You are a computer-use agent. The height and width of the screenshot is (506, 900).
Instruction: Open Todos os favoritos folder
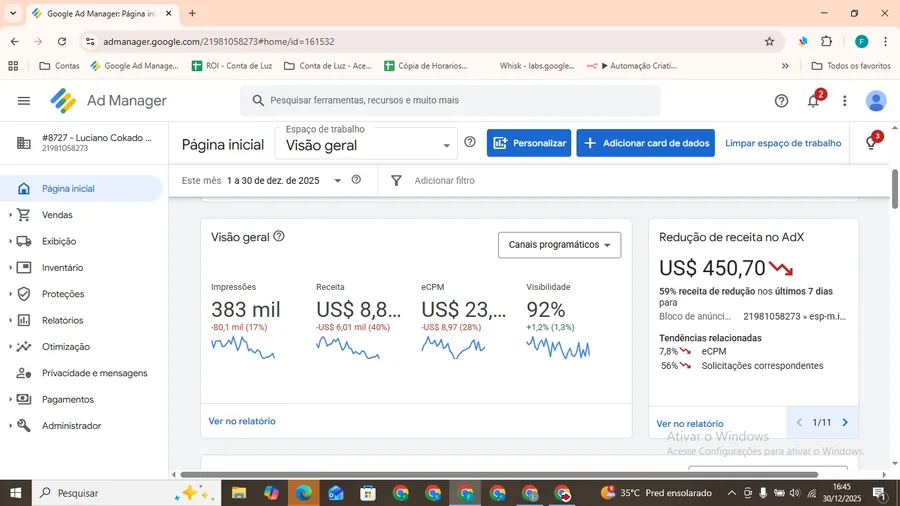pyautogui.click(x=851, y=66)
